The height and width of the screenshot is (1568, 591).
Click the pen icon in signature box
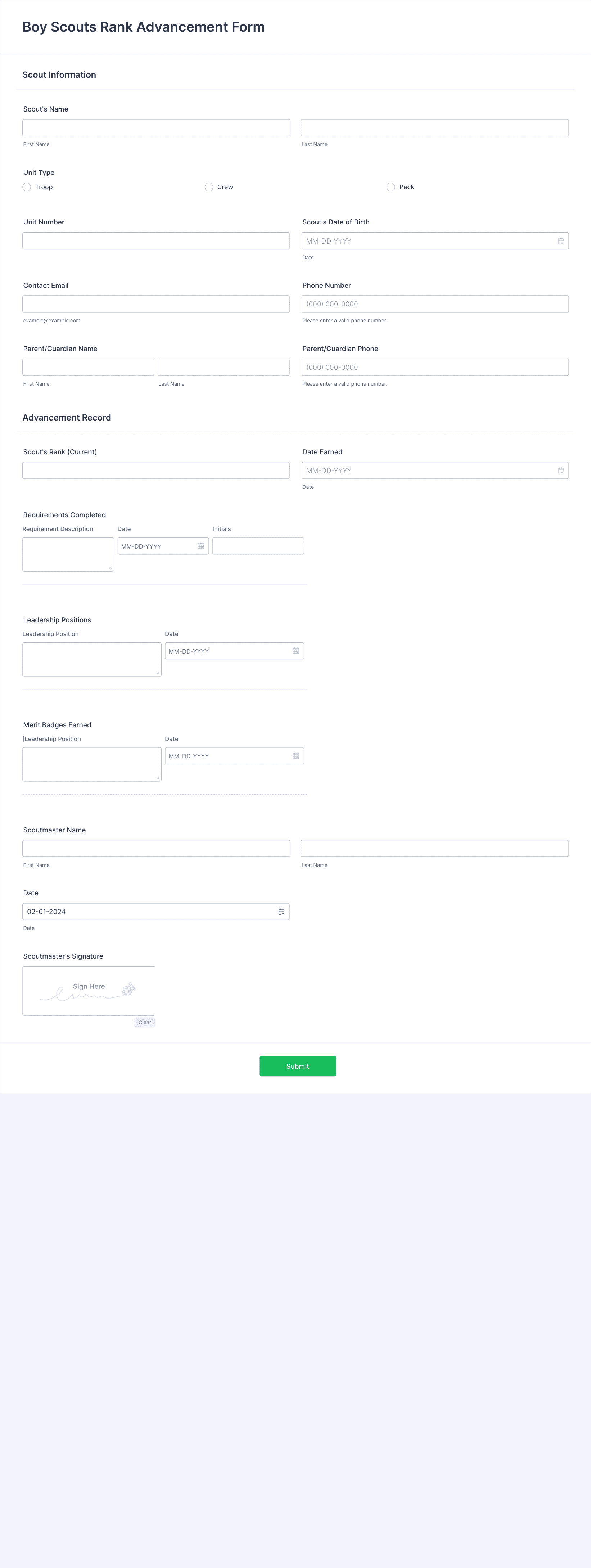coord(128,989)
